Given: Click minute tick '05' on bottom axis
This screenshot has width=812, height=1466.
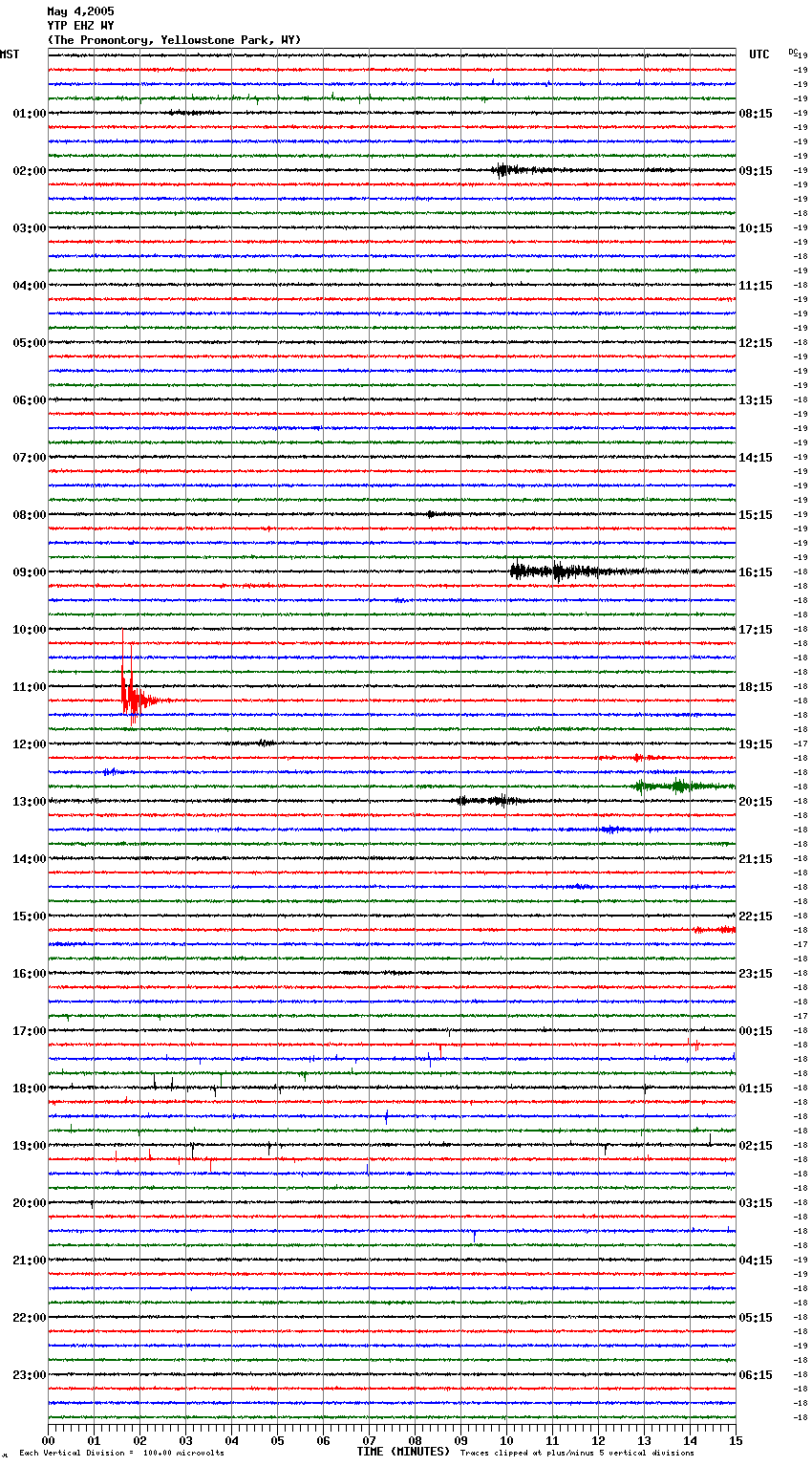Looking at the screenshot, I should [277, 1440].
